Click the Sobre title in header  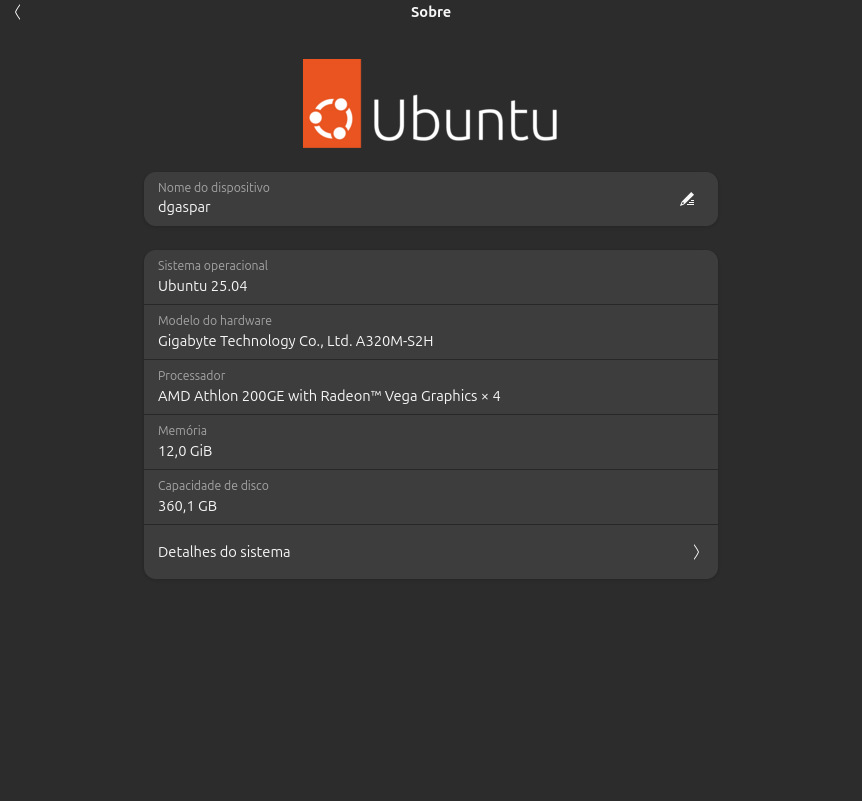pos(431,12)
